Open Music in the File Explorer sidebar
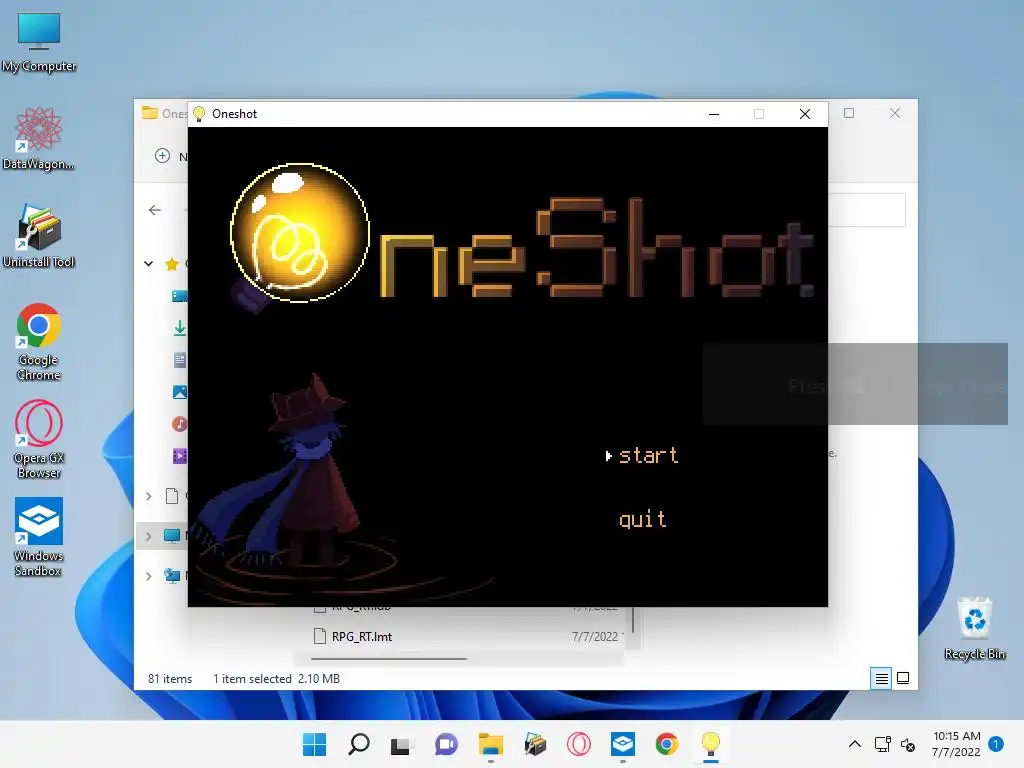Image resolution: width=1024 pixels, height=768 pixels. click(180, 424)
